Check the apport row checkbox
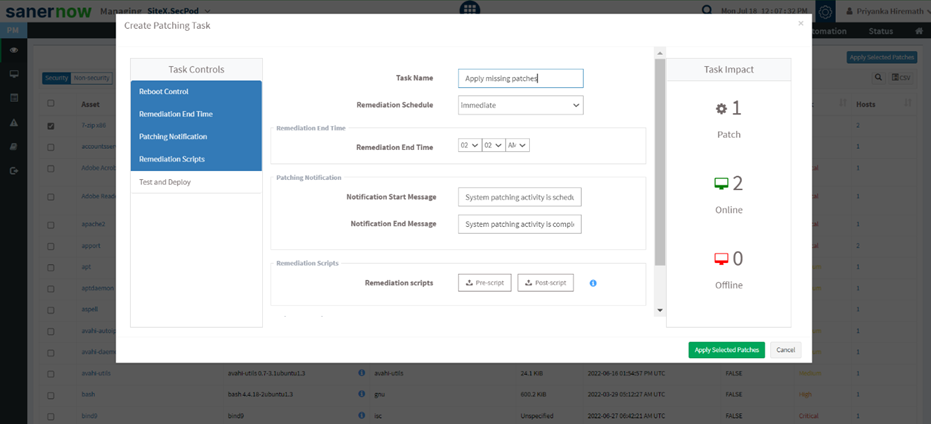Screen dimensions: 931x424 point(51,245)
